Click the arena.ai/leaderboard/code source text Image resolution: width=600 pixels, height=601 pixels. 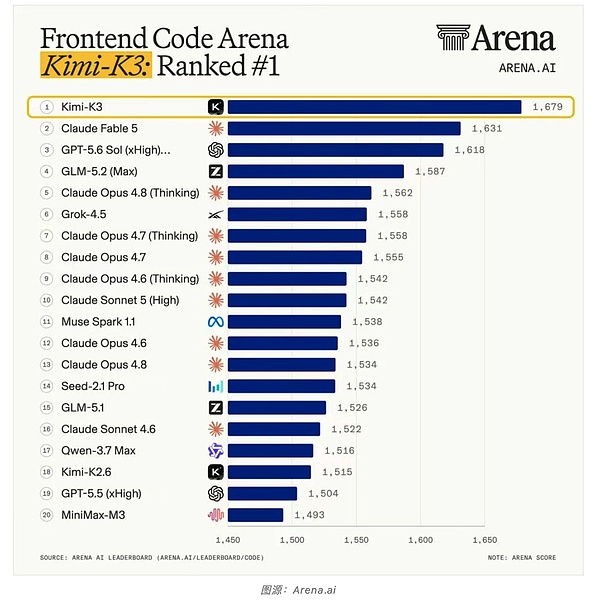click(x=212, y=558)
